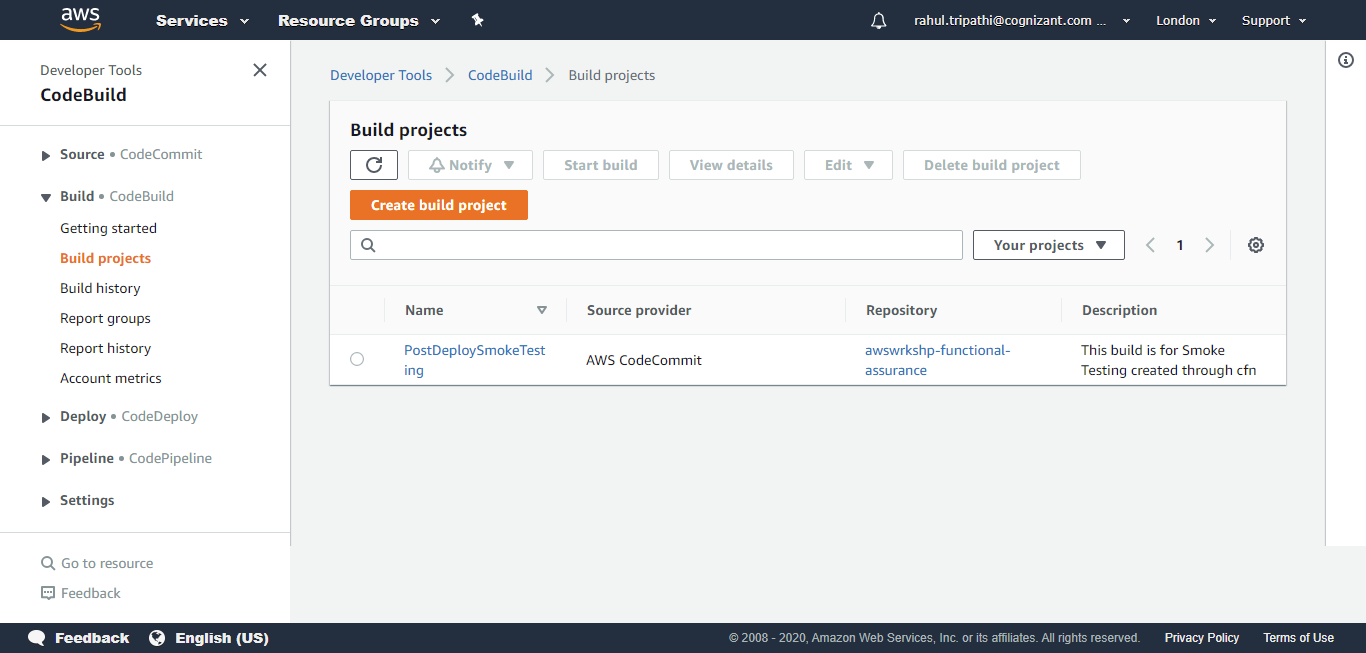Click the Source provider column header
Screen dimensions: 1366x653
(639, 310)
